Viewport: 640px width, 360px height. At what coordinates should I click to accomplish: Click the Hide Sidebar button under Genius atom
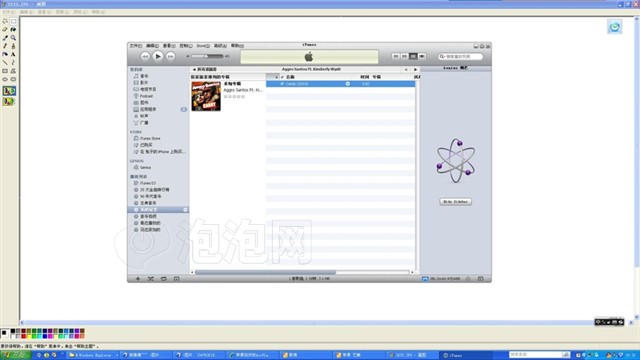click(x=456, y=202)
